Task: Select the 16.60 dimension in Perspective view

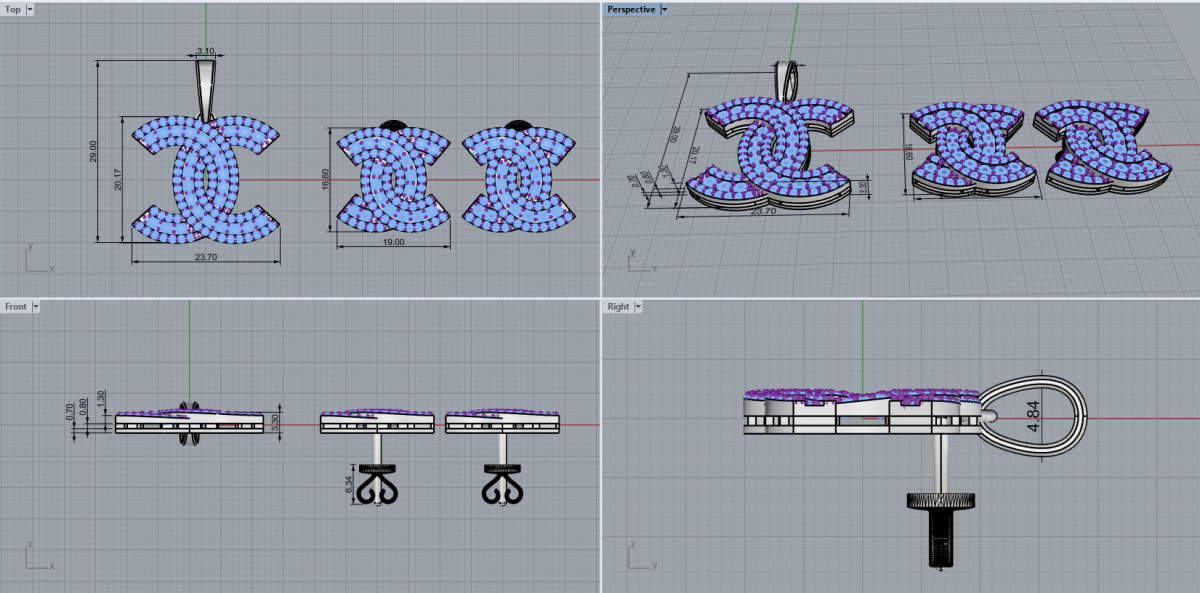Action: coord(910,153)
